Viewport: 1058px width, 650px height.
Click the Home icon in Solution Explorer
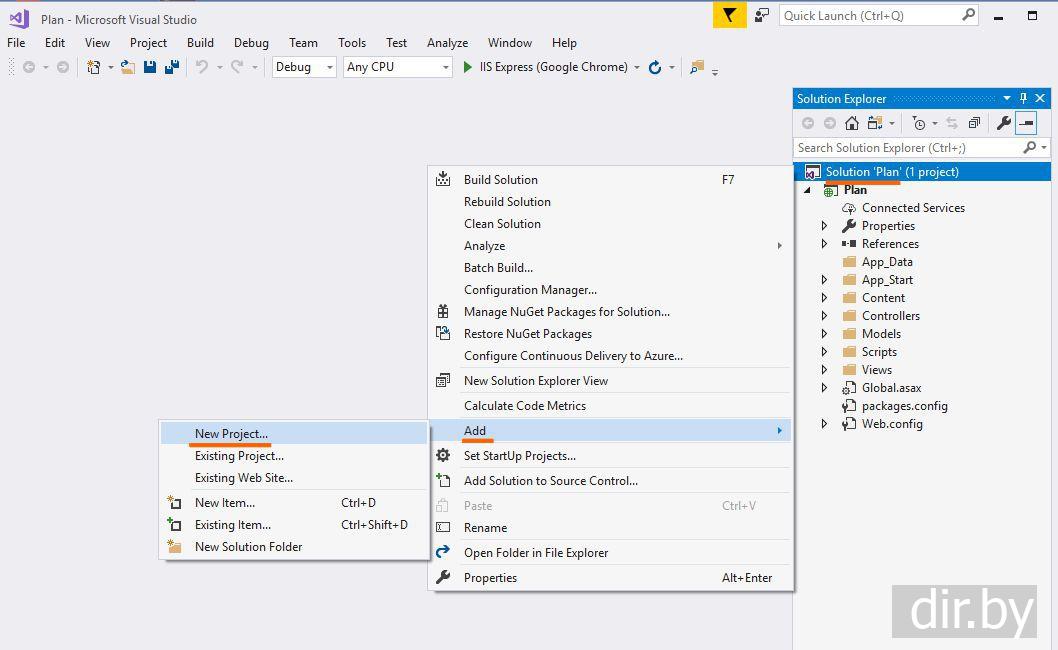(x=852, y=123)
